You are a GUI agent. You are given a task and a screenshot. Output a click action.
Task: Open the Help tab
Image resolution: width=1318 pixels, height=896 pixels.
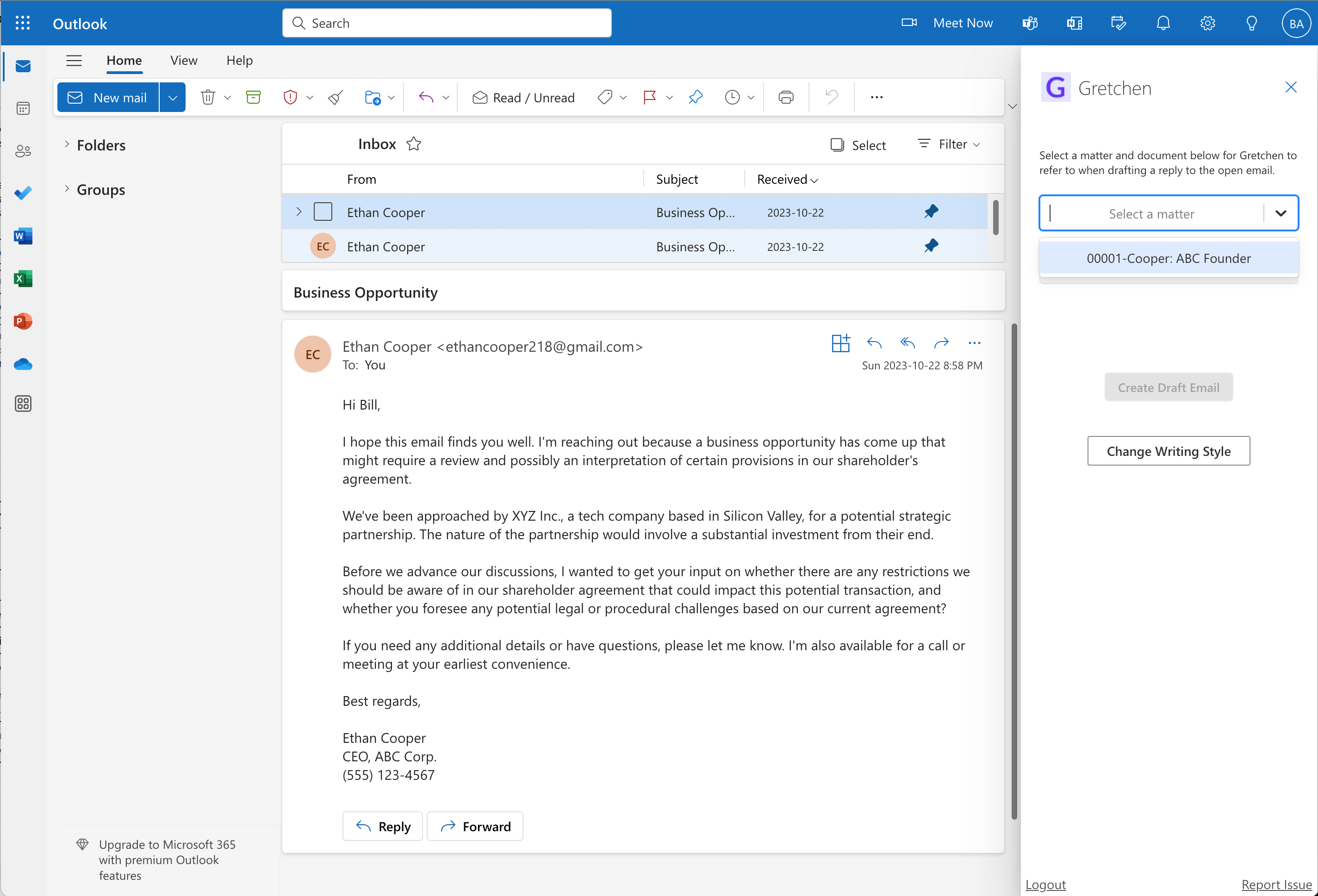239,60
